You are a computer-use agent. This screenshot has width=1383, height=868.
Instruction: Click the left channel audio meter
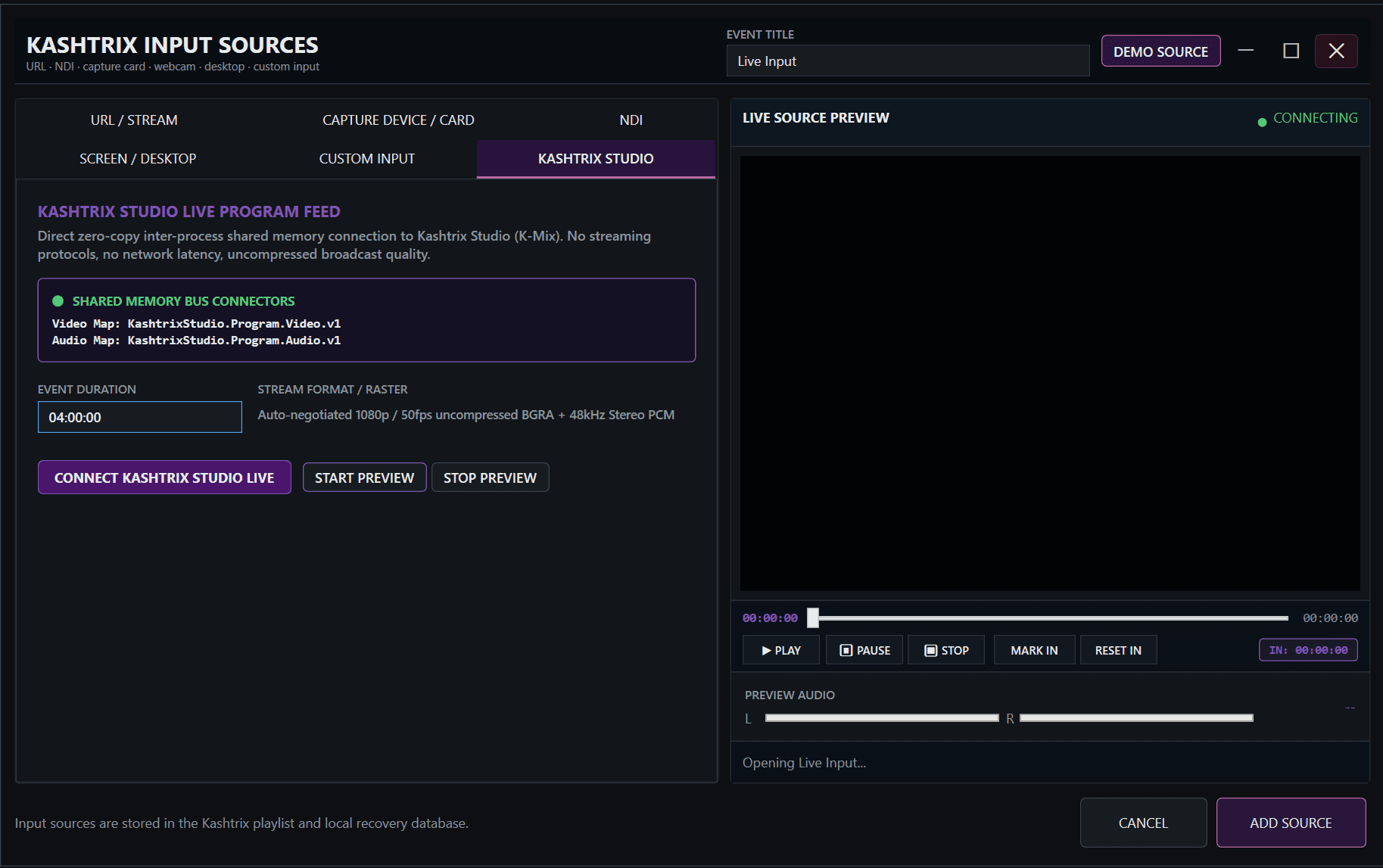[x=882, y=718]
